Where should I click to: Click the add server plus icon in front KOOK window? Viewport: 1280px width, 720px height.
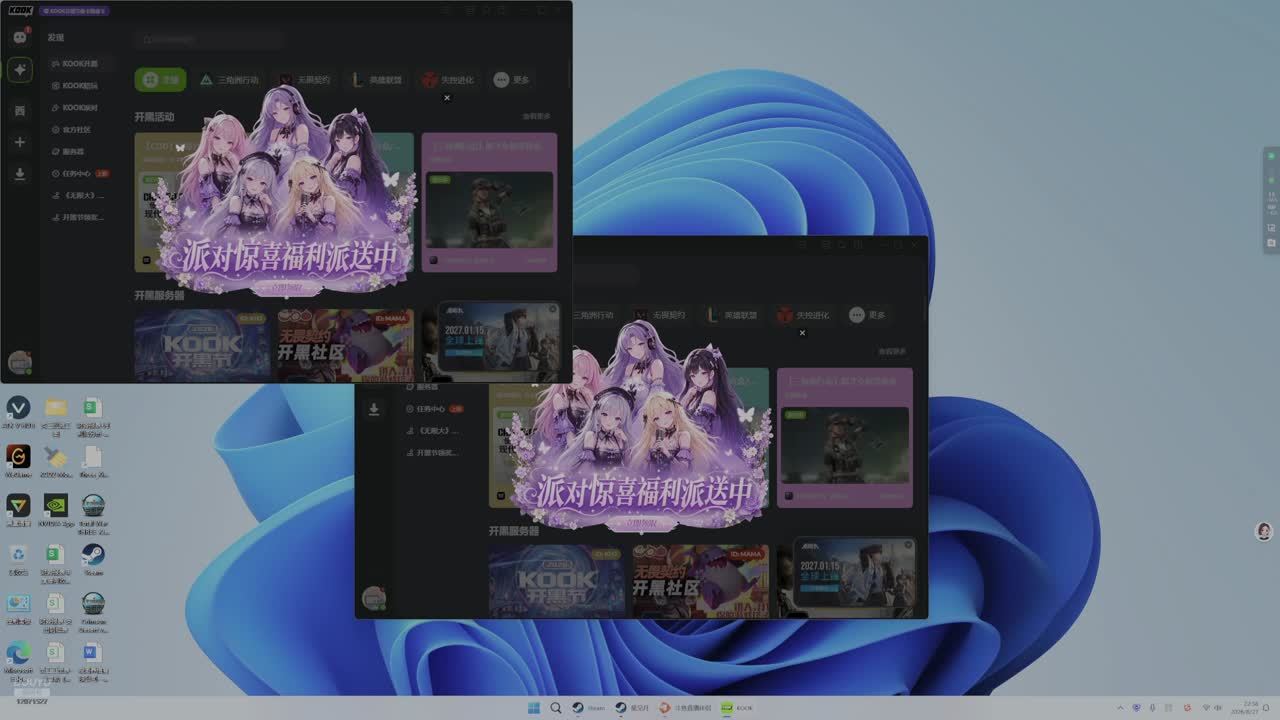click(x=19, y=142)
